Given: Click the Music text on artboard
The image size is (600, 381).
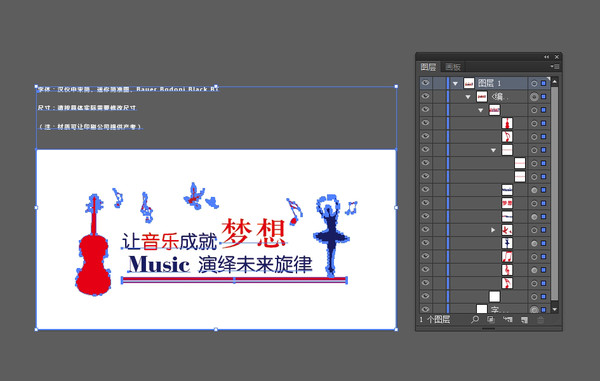Looking at the screenshot, I should click(159, 264).
